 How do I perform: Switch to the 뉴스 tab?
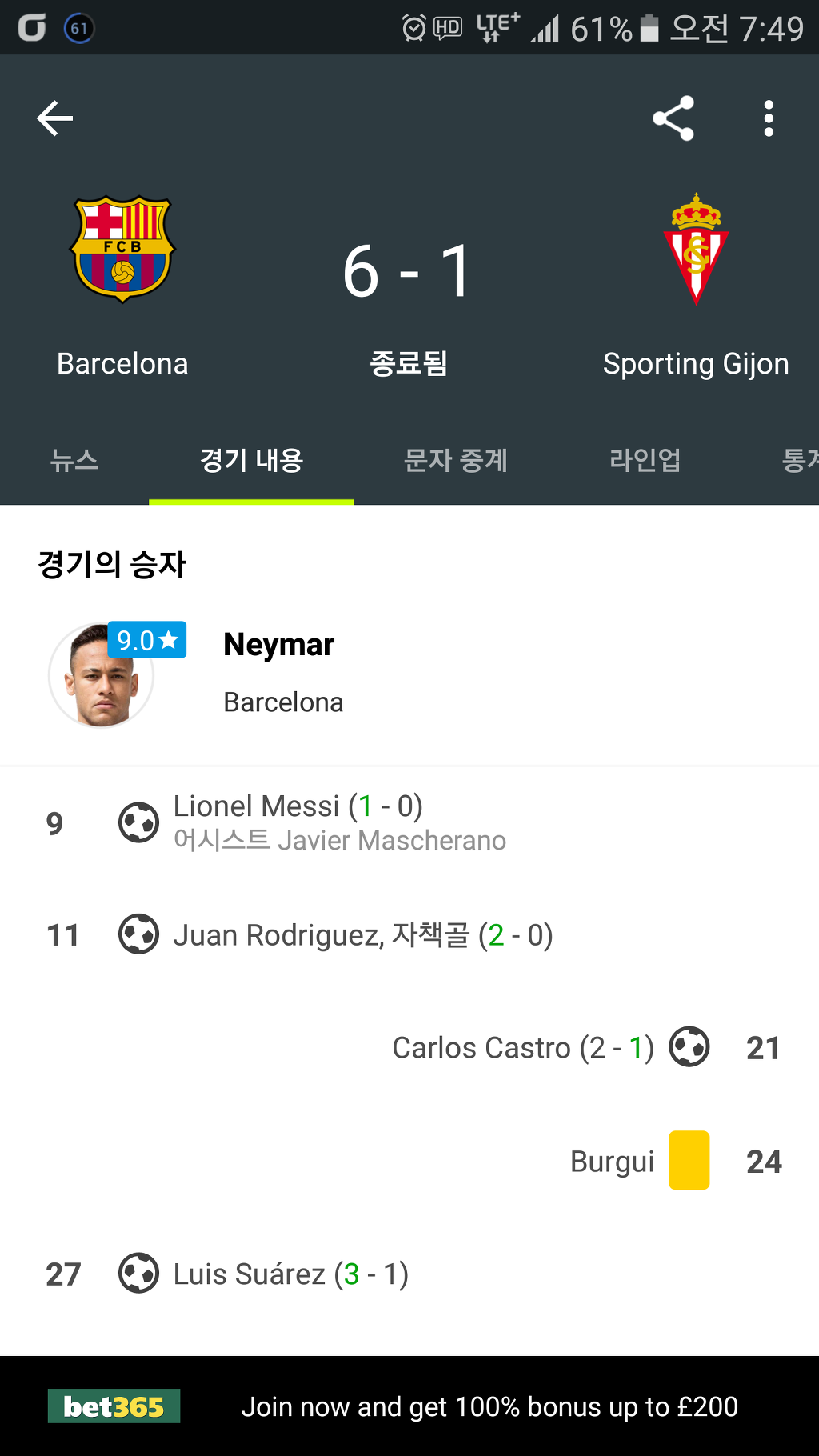(x=74, y=460)
